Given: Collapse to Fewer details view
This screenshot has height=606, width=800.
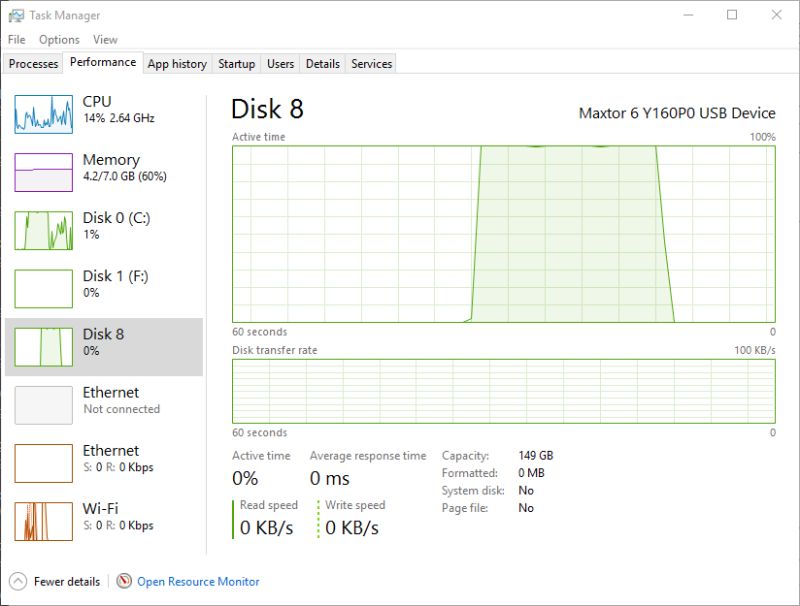Looking at the screenshot, I should 60,581.
